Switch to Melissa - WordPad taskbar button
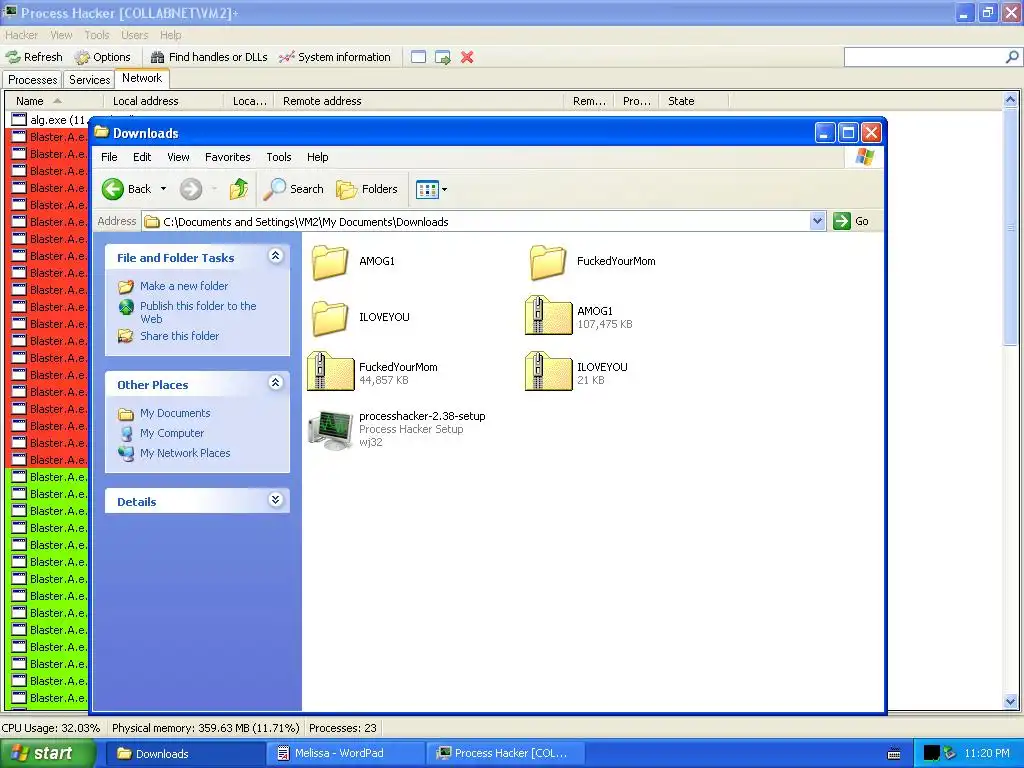 point(345,754)
